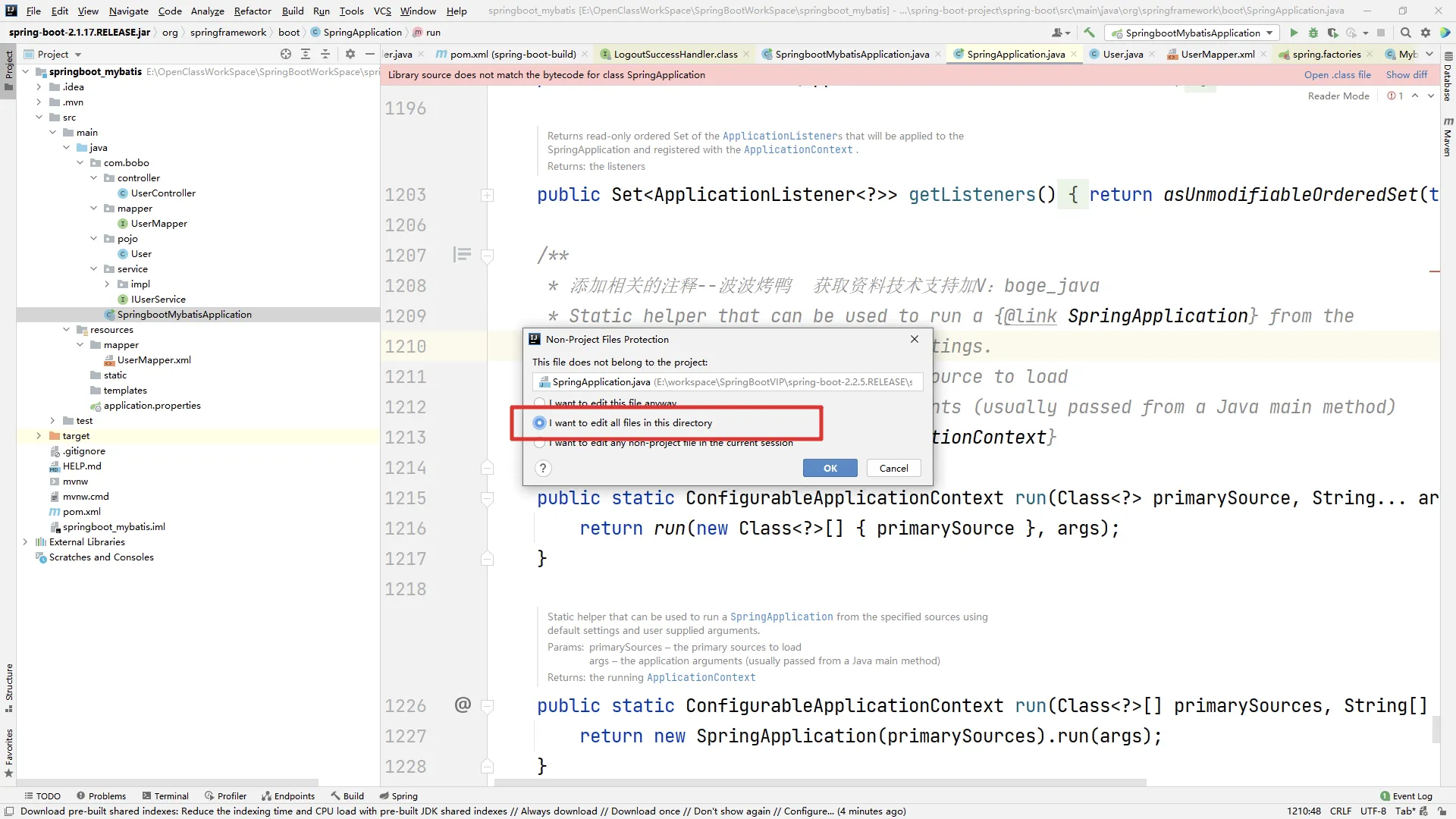Go to next highlighted error arrow
This screenshot has width=1456, height=819.
click(1431, 96)
